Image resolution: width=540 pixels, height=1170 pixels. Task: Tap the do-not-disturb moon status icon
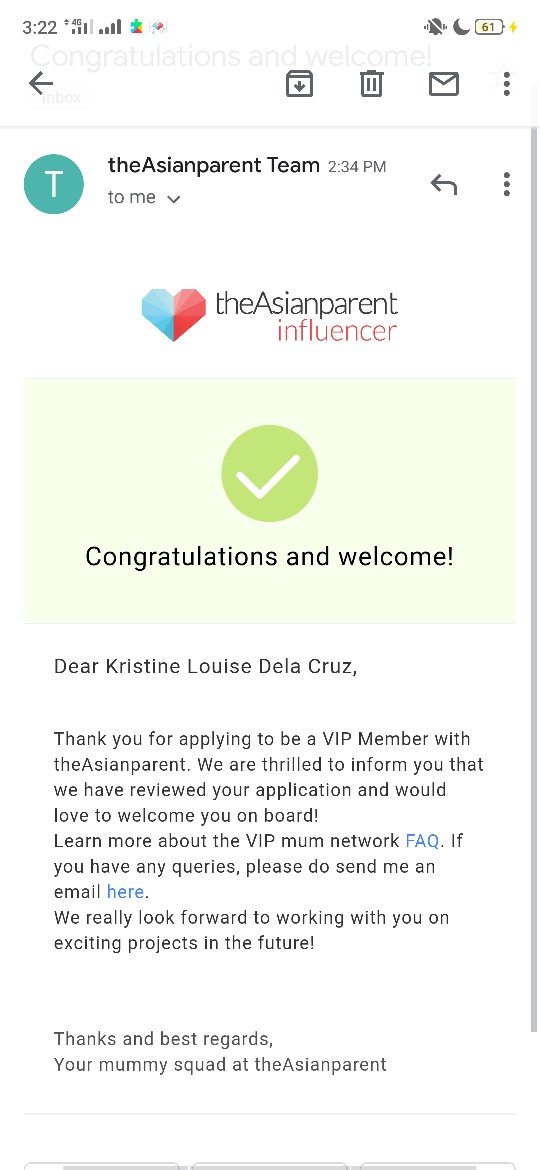point(461,27)
